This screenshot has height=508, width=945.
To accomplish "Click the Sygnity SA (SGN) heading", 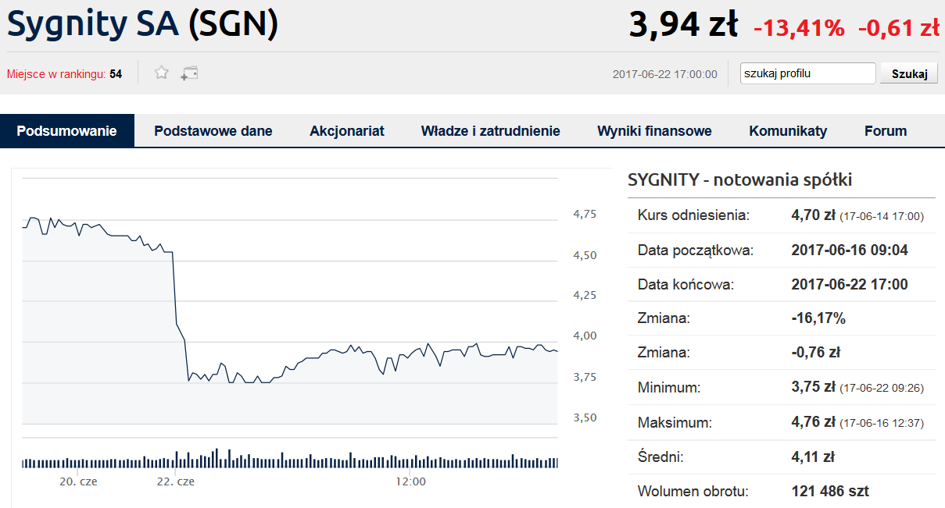I will [142, 25].
